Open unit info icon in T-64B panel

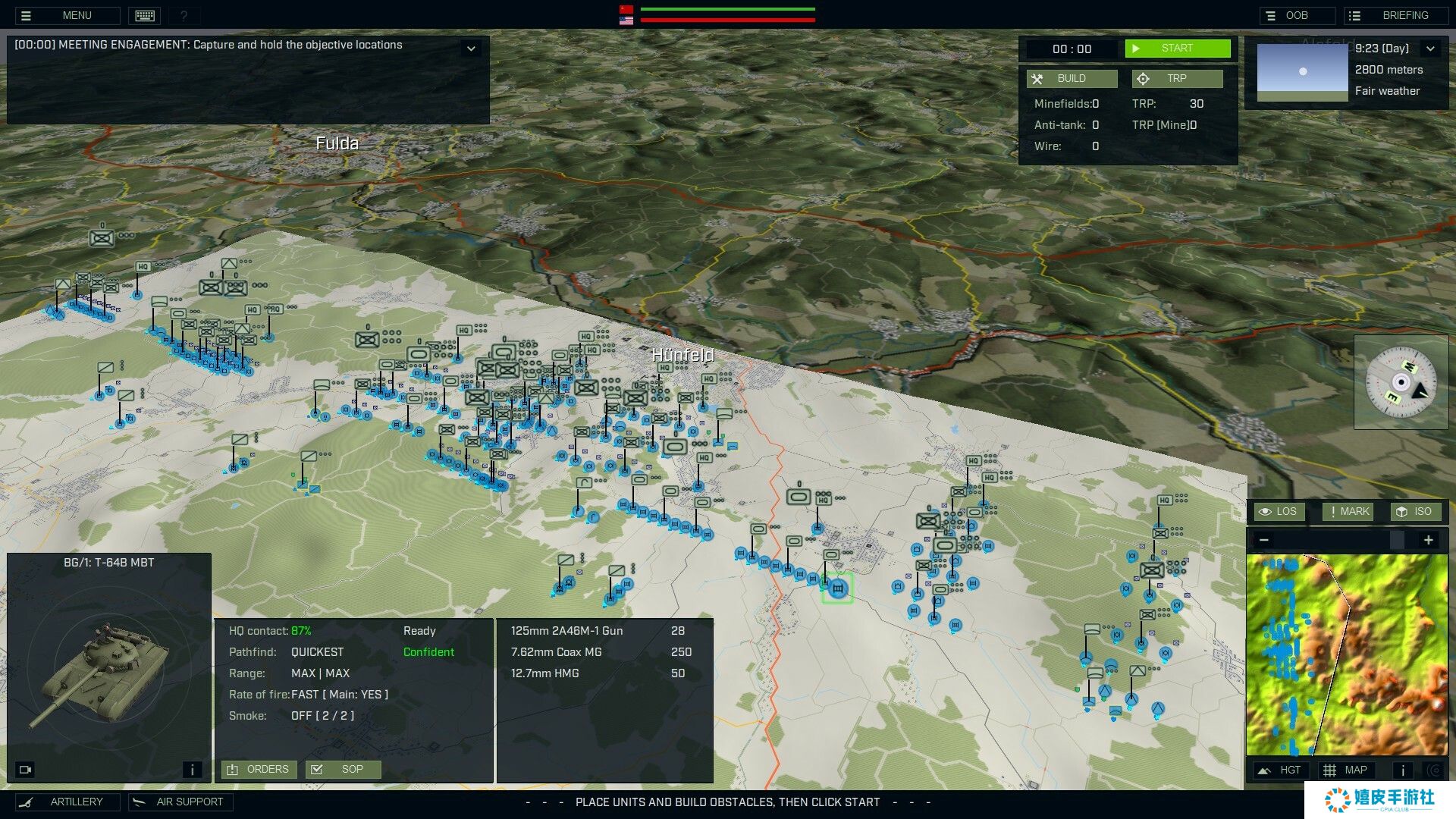[192, 770]
